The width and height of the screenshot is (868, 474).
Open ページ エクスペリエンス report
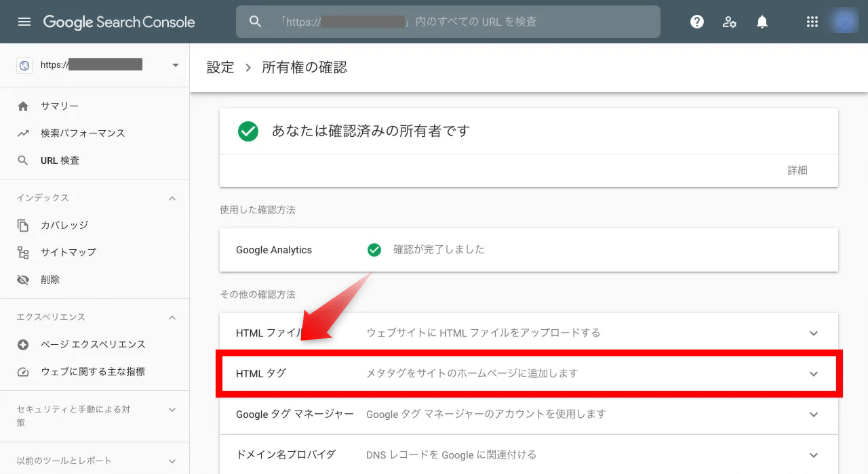click(93, 344)
